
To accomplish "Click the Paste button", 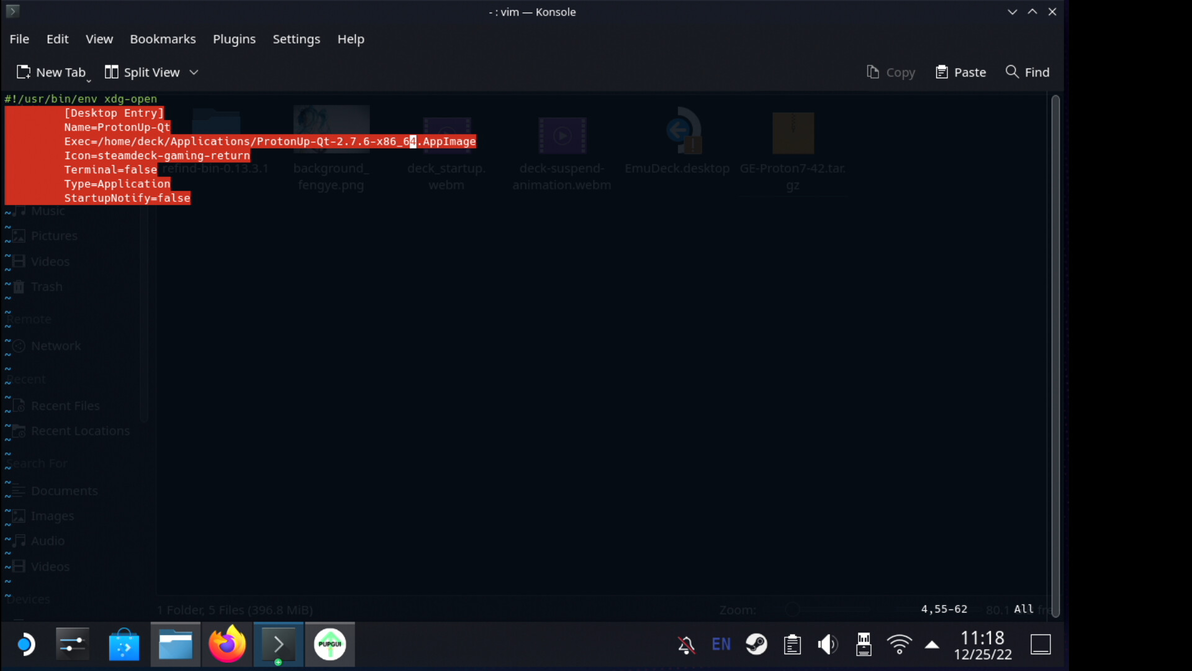I will [x=961, y=72].
